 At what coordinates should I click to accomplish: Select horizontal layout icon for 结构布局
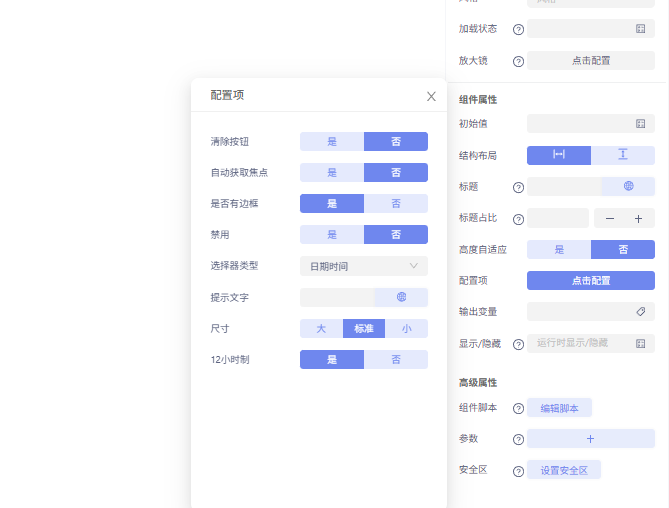tap(559, 155)
